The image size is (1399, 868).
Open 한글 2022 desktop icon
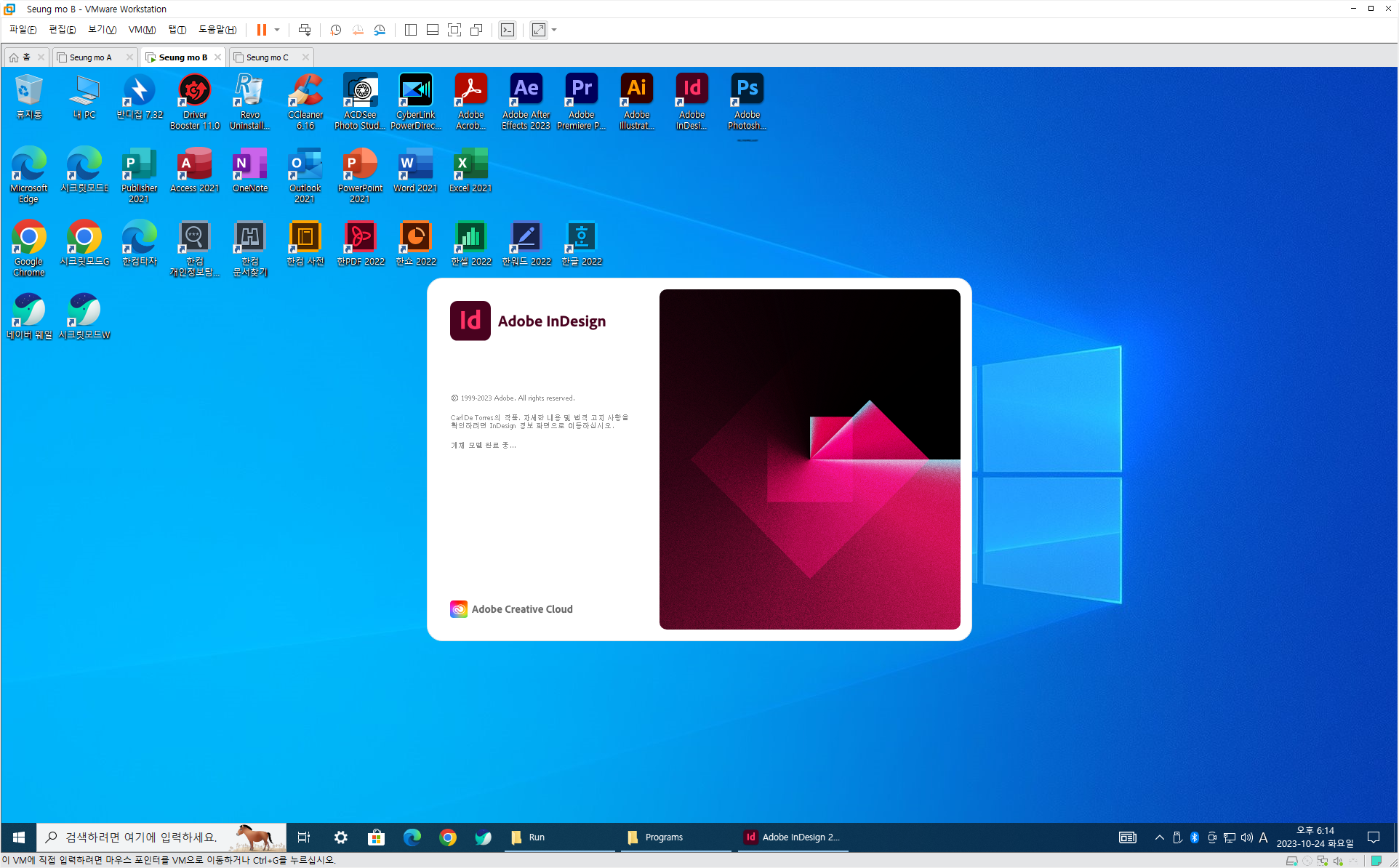[x=581, y=245]
